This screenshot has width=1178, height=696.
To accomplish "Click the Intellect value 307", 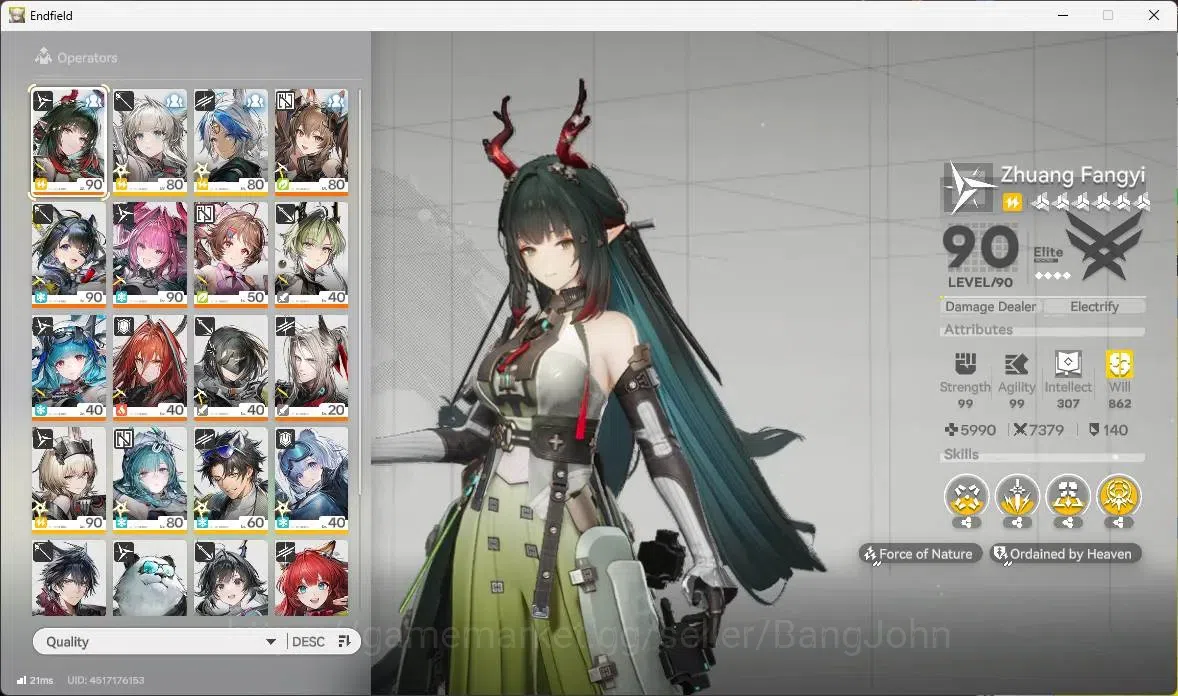I will click(x=1068, y=404).
